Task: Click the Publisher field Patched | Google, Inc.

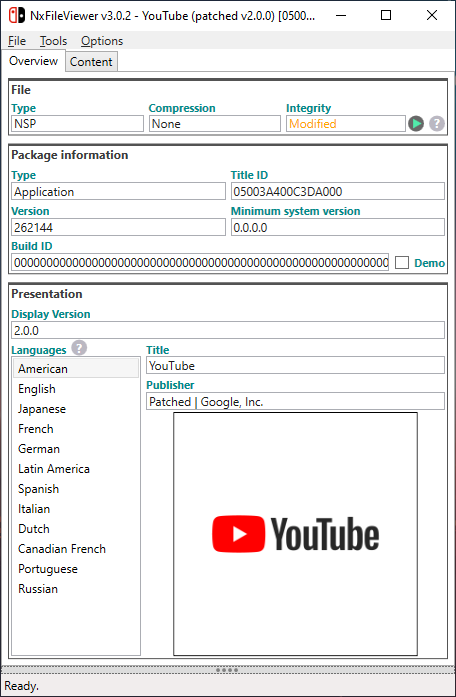Action: pyautogui.click(x=296, y=401)
